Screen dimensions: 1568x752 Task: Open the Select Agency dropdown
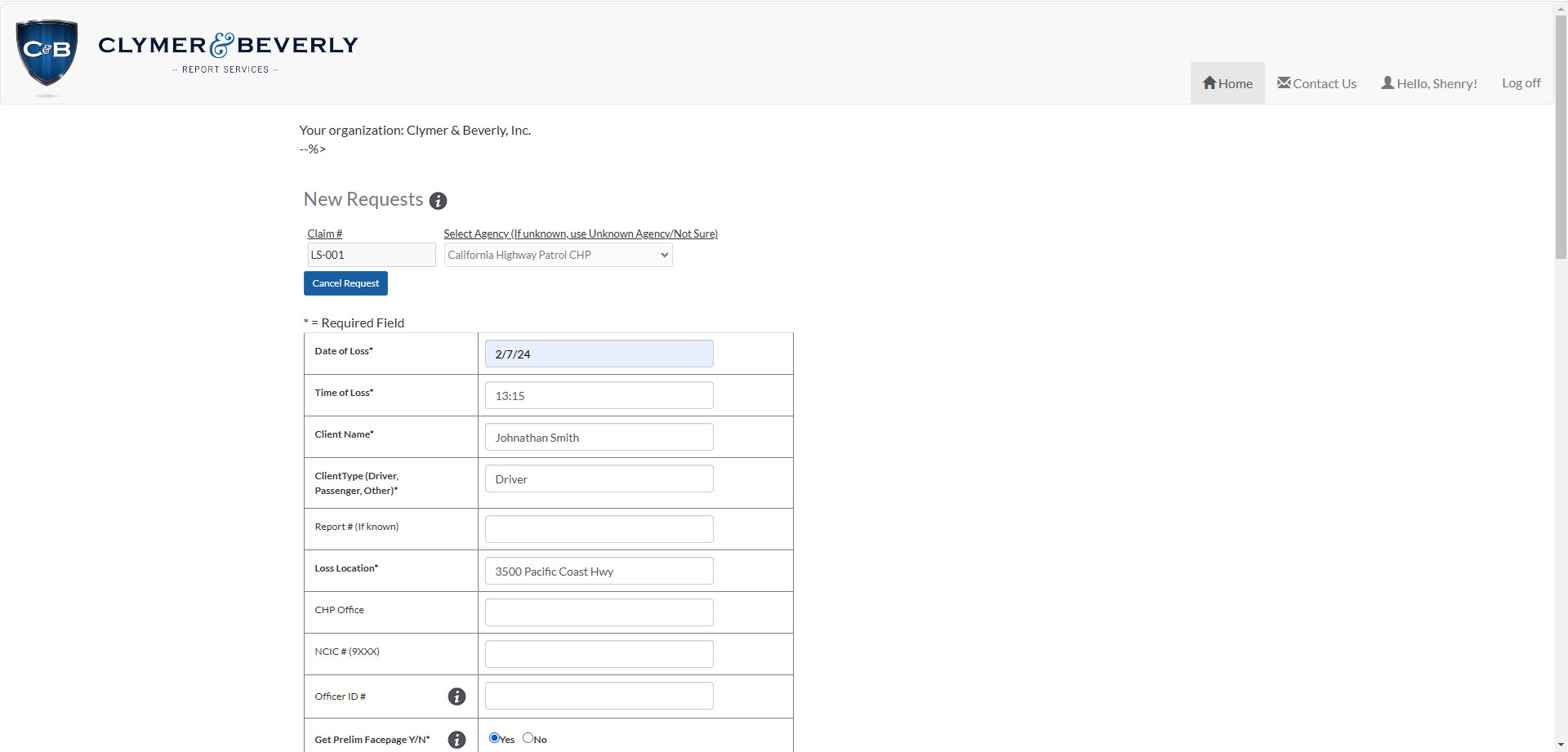pos(558,255)
